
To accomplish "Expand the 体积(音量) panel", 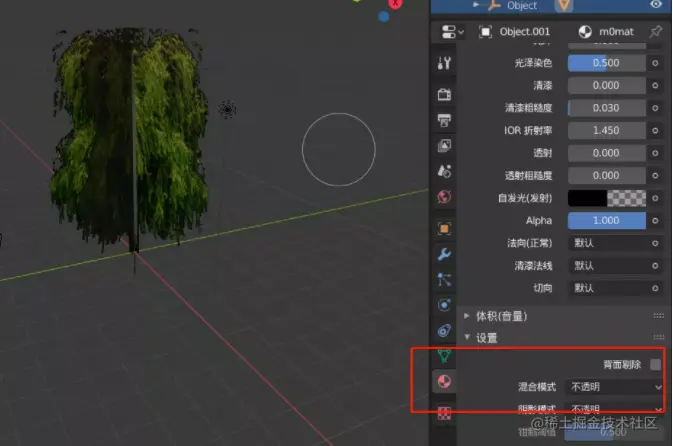I will pos(467,316).
